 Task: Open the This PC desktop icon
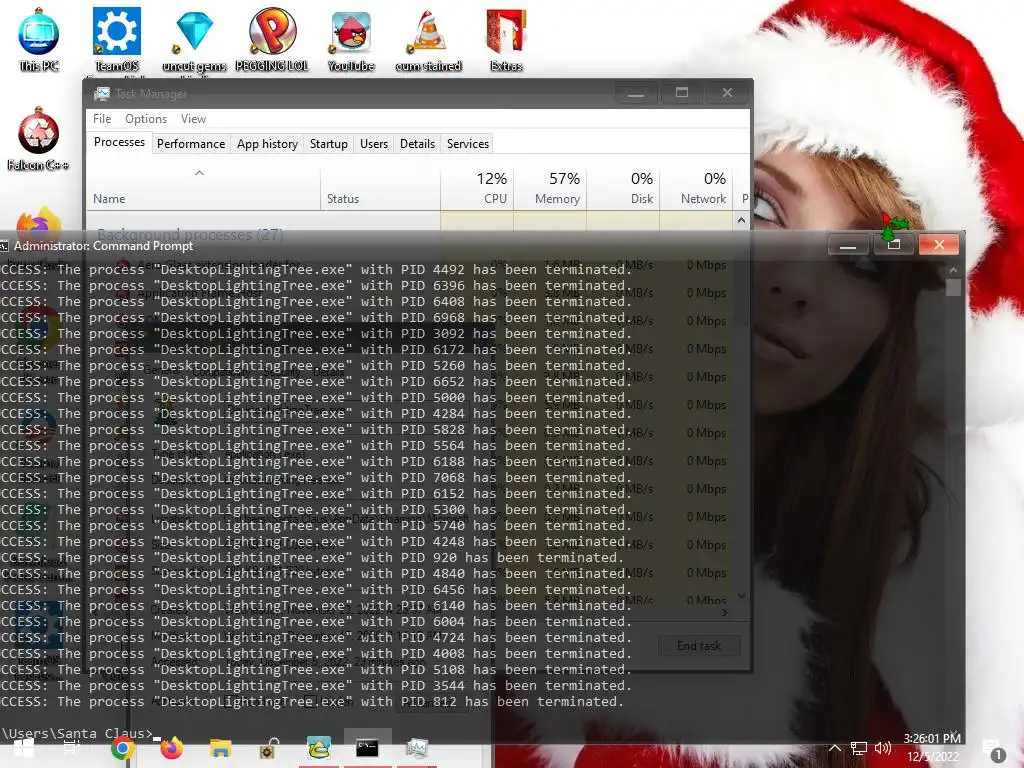(x=39, y=40)
